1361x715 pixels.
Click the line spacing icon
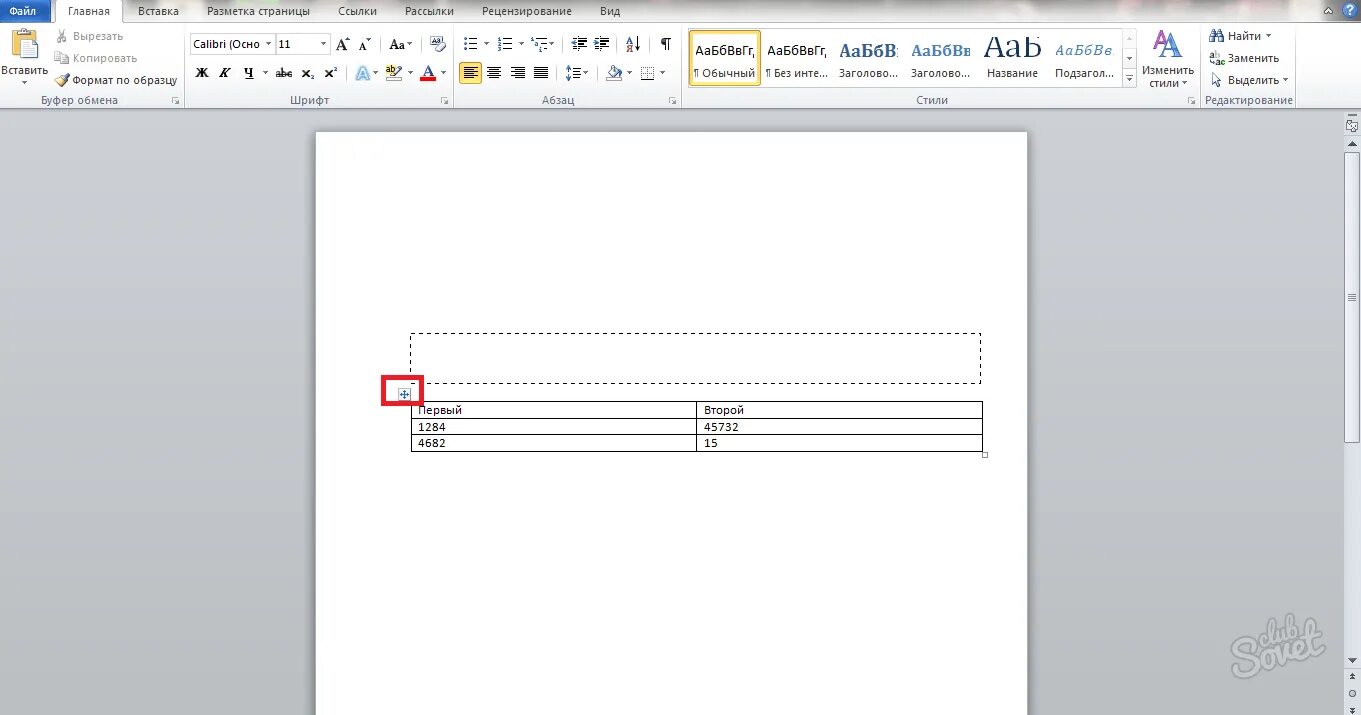pos(572,73)
